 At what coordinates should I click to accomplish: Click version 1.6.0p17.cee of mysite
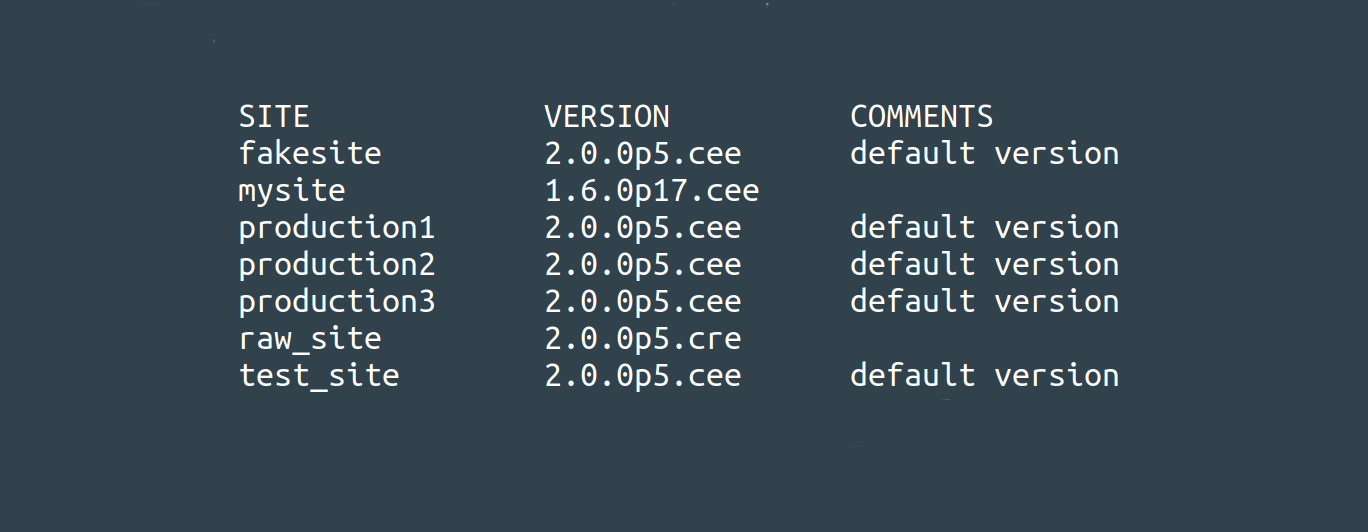point(652,192)
